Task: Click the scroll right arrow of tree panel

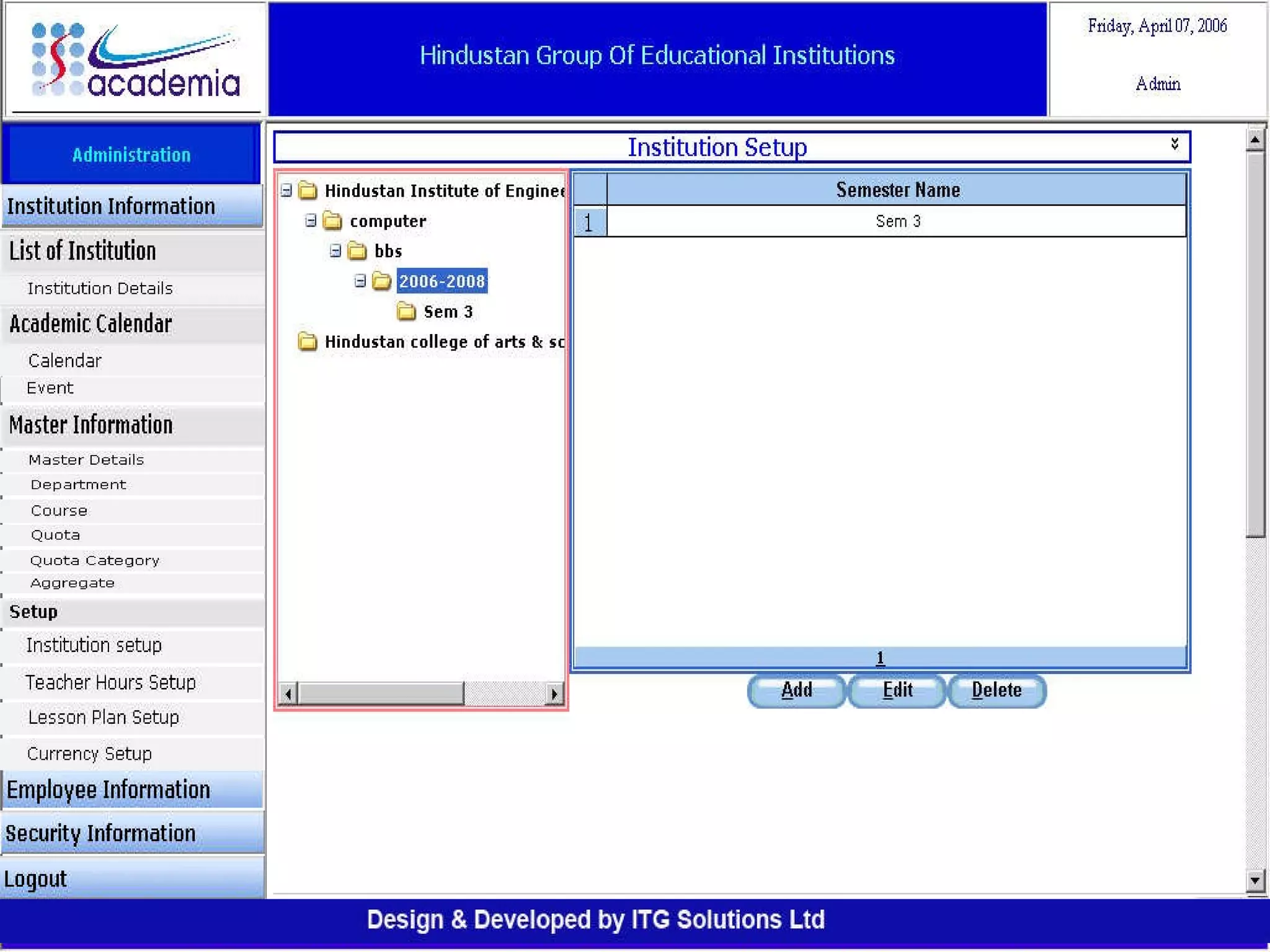Action: (x=554, y=694)
